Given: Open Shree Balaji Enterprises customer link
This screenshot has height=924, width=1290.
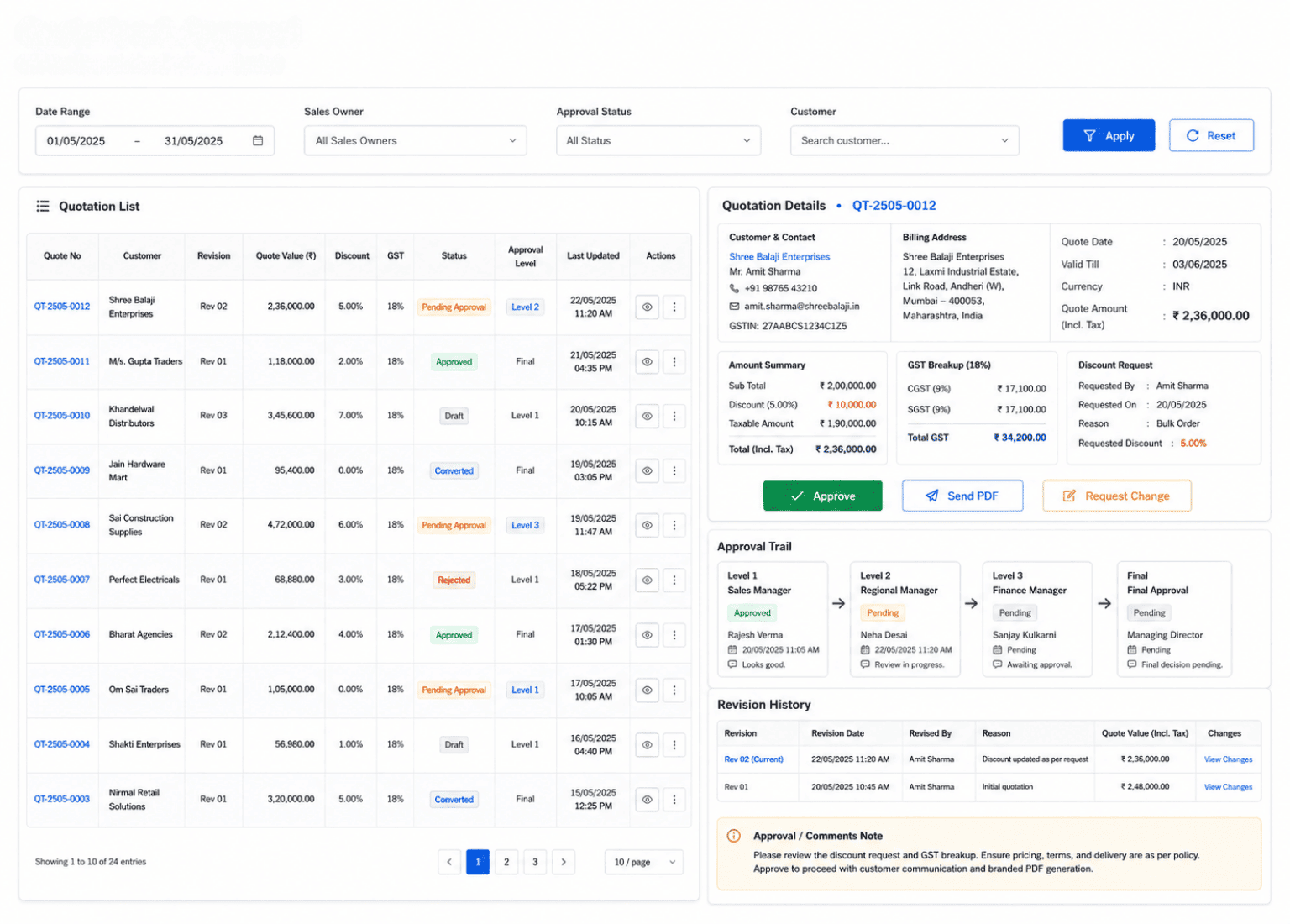Looking at the screenshot, I should click(779, 257).
